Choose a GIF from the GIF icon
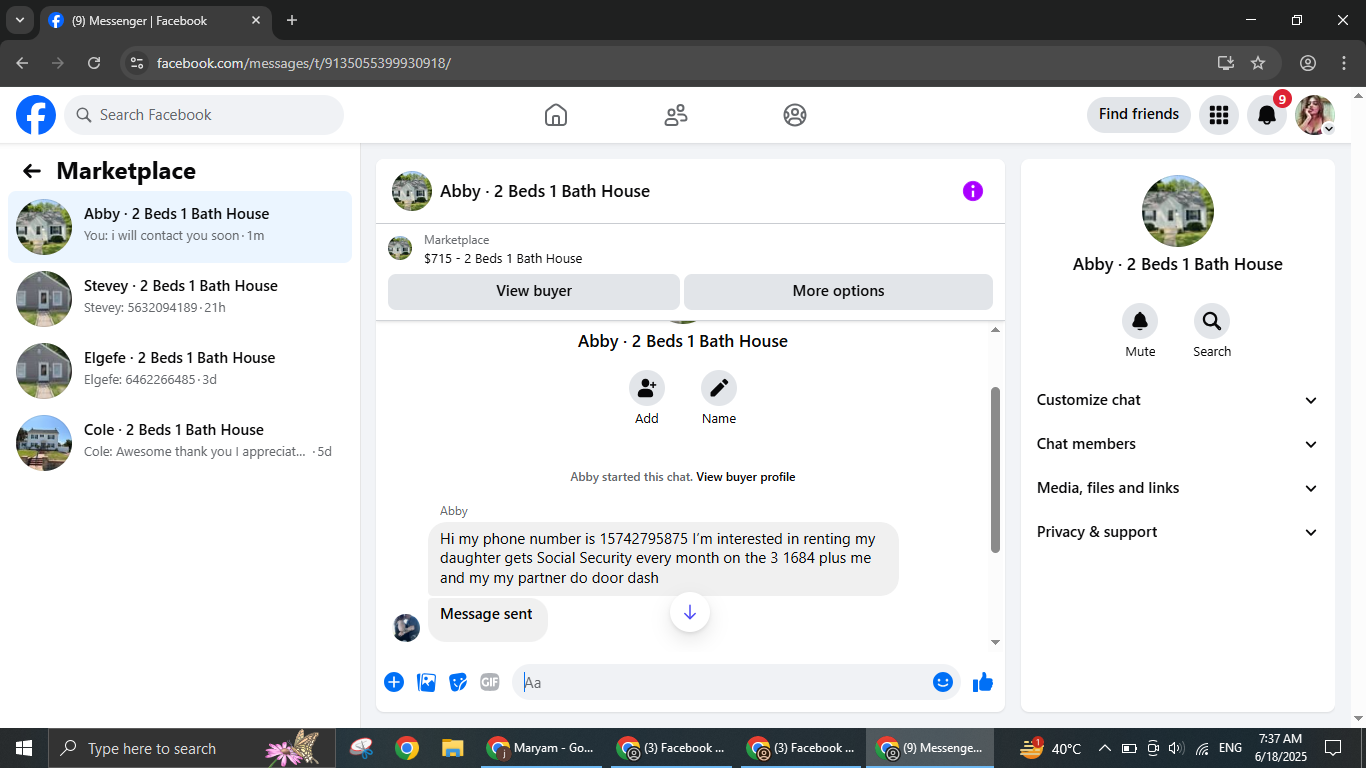Viewport: 1366px width, 768px height. pos(490,682)
